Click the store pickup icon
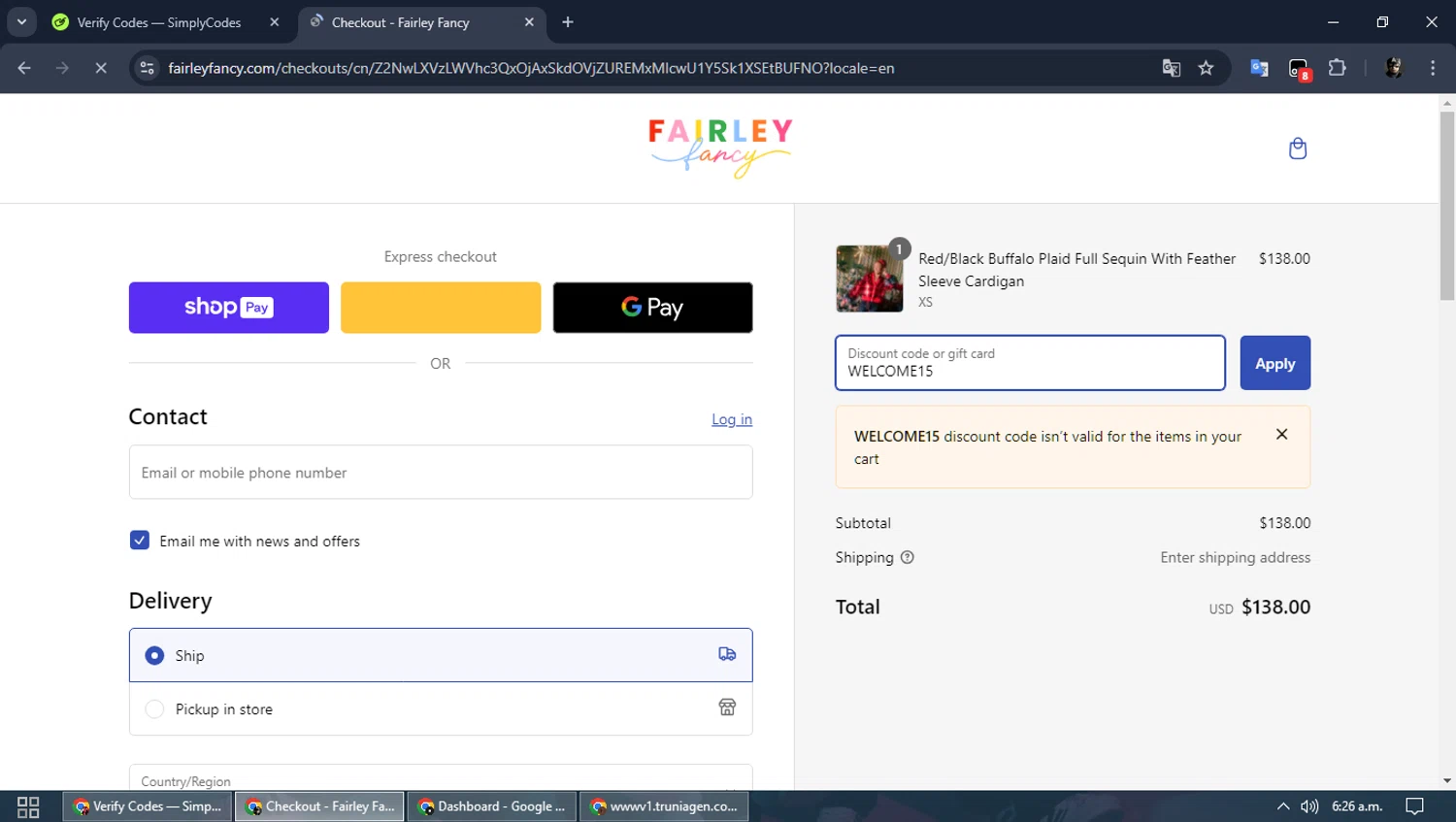Viewport: 1456px width, 822px height. click(727, 707)
